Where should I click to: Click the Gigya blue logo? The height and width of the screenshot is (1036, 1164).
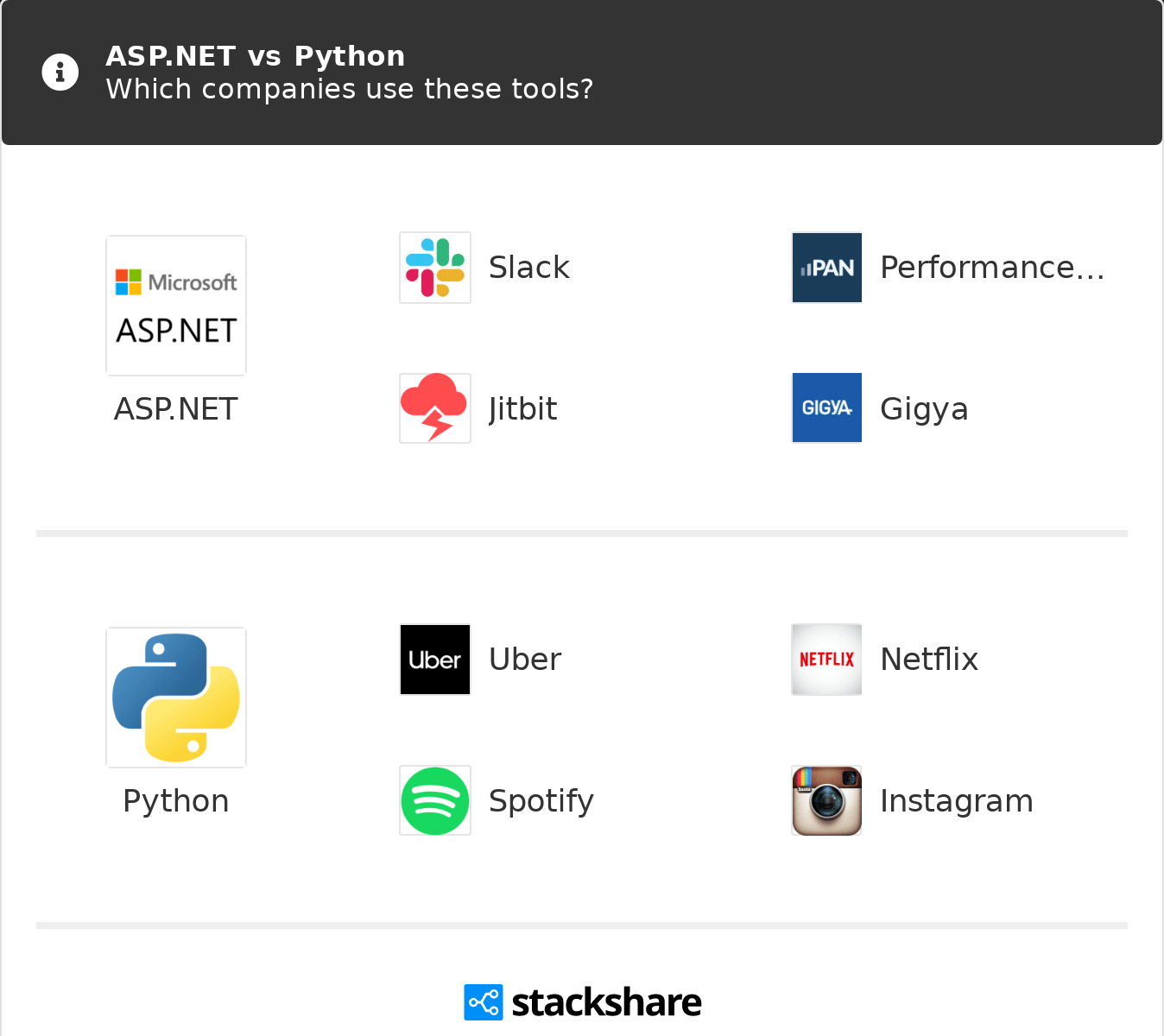[x=827, y=407]
